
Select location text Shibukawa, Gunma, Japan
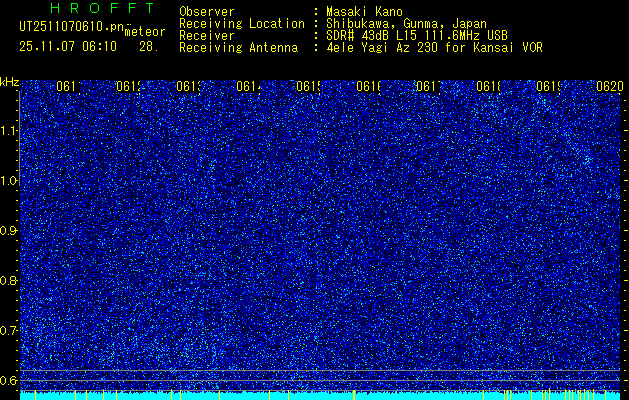[x=406, y=24]
